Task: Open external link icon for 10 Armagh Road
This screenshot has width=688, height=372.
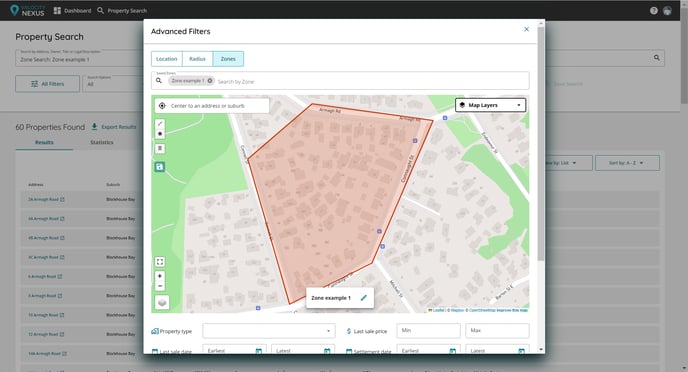Action: [62, 315]
